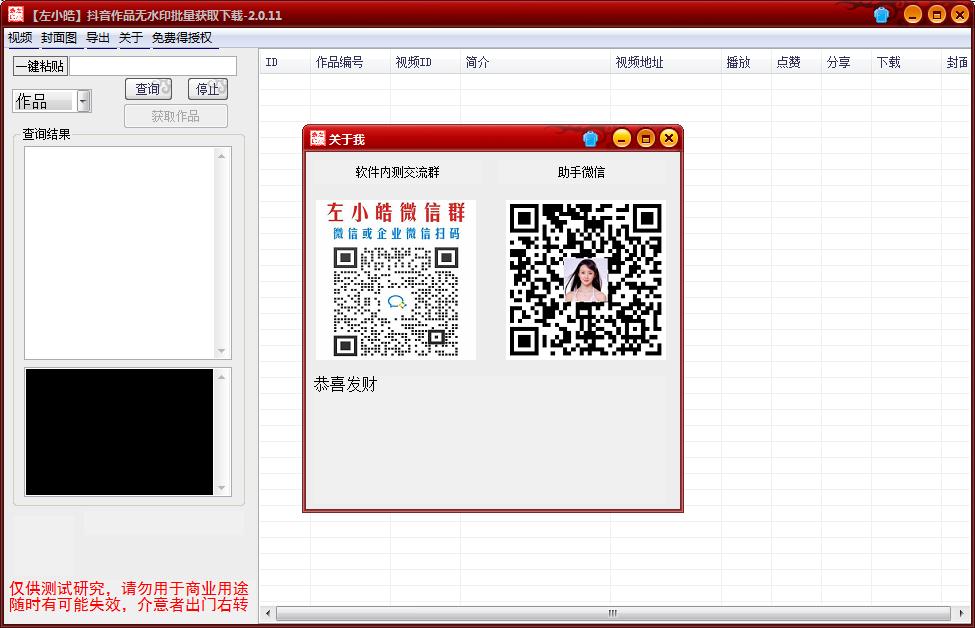Screen dimensions: 975x628
Task: Click the 免费得授权 menu item
Action: 180,38
